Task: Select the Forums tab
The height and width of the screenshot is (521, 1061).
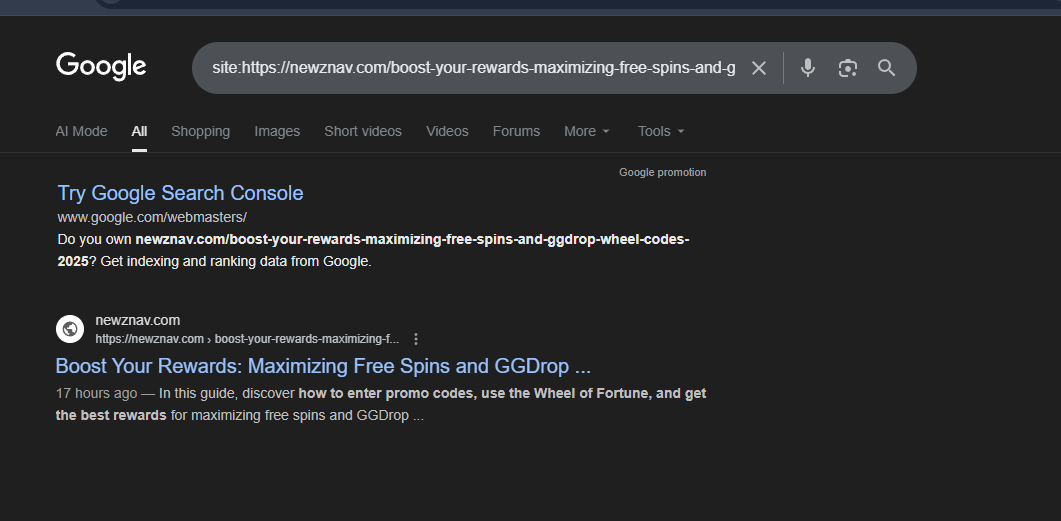Action: [x=516, y=131]
